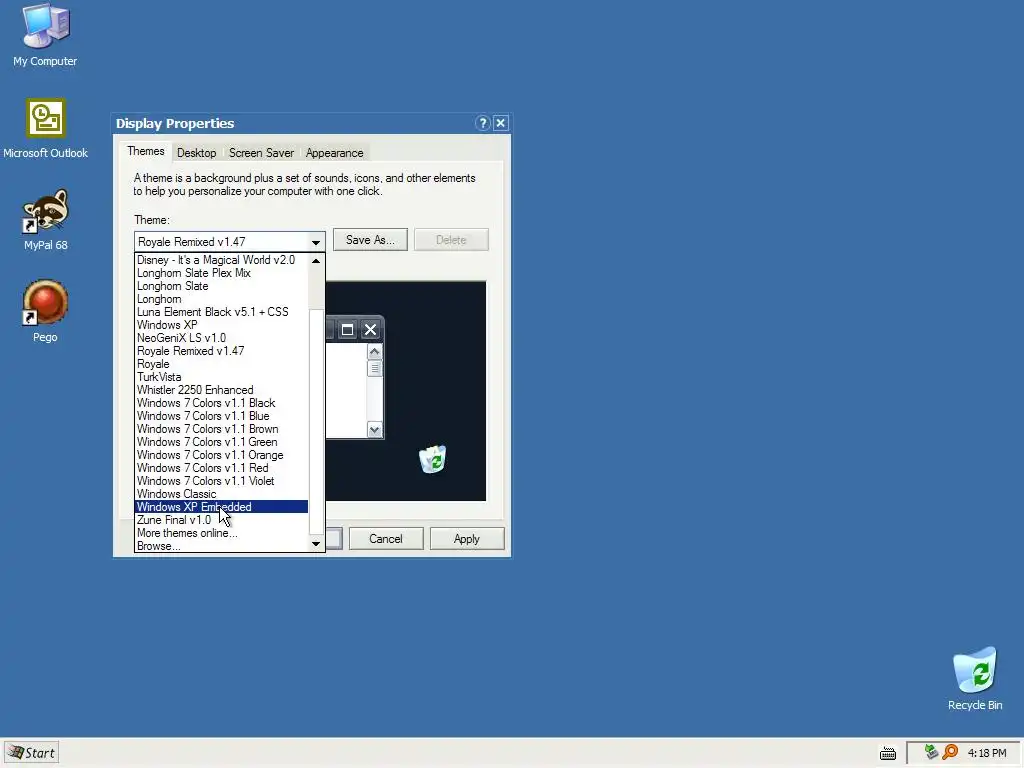Choose Zune Final v1.0 theme
This screenshot has height=768, width=1024.
tap(221, 520)
